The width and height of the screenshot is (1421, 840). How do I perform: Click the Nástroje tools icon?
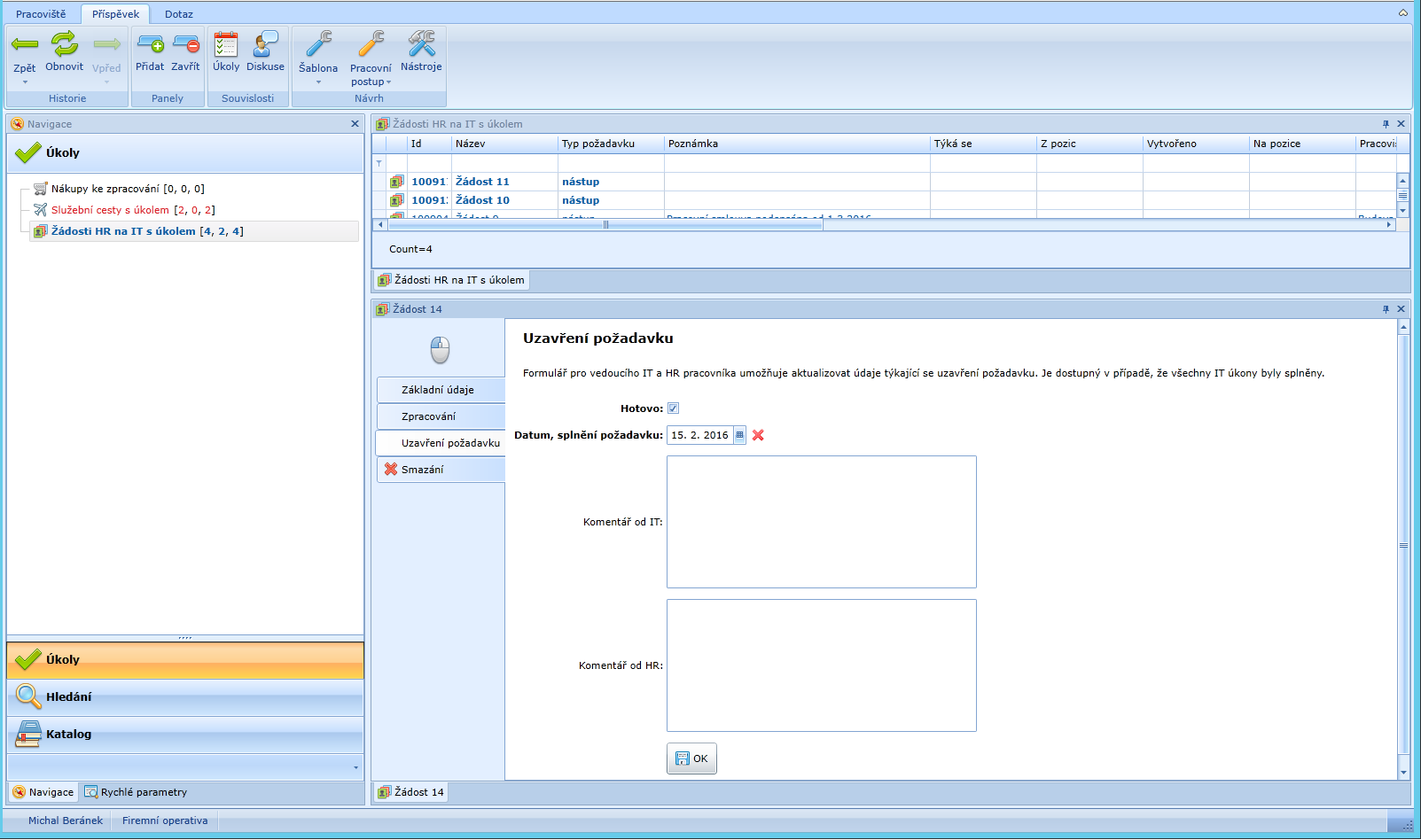(421, 44)
